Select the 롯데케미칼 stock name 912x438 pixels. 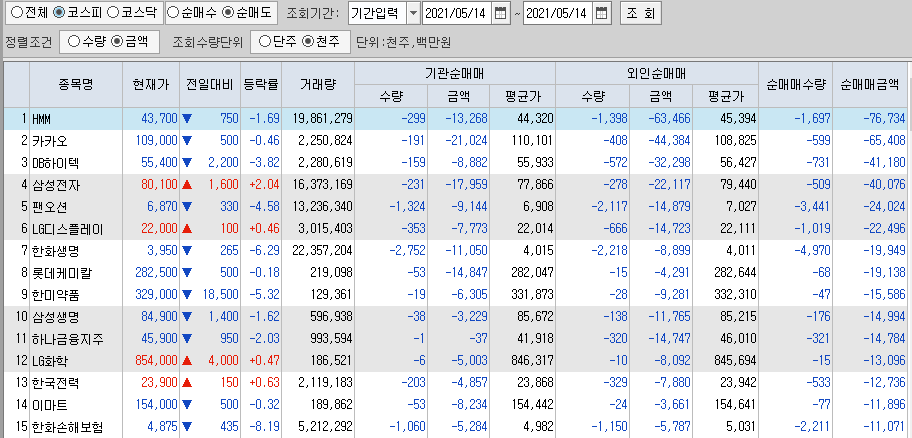click(x=62, y=273)
